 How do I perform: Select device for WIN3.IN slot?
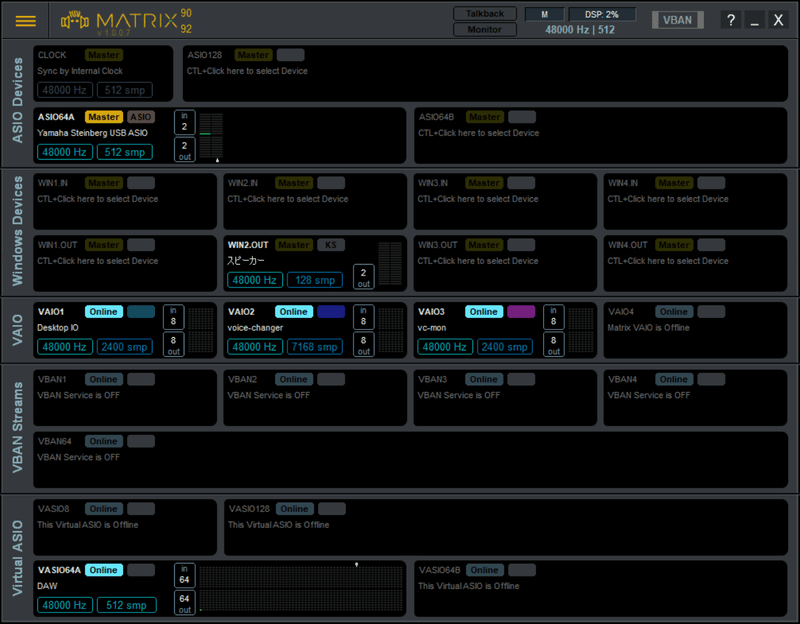click(478, 199)
